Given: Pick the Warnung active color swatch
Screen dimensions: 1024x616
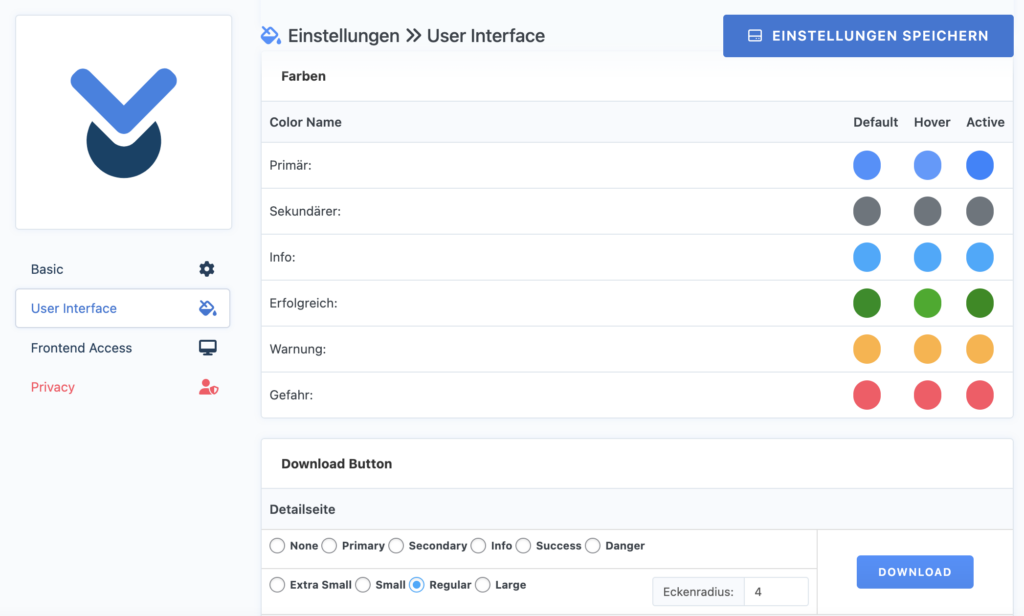Looking at the screenshot, I should [x=980, y=349].
